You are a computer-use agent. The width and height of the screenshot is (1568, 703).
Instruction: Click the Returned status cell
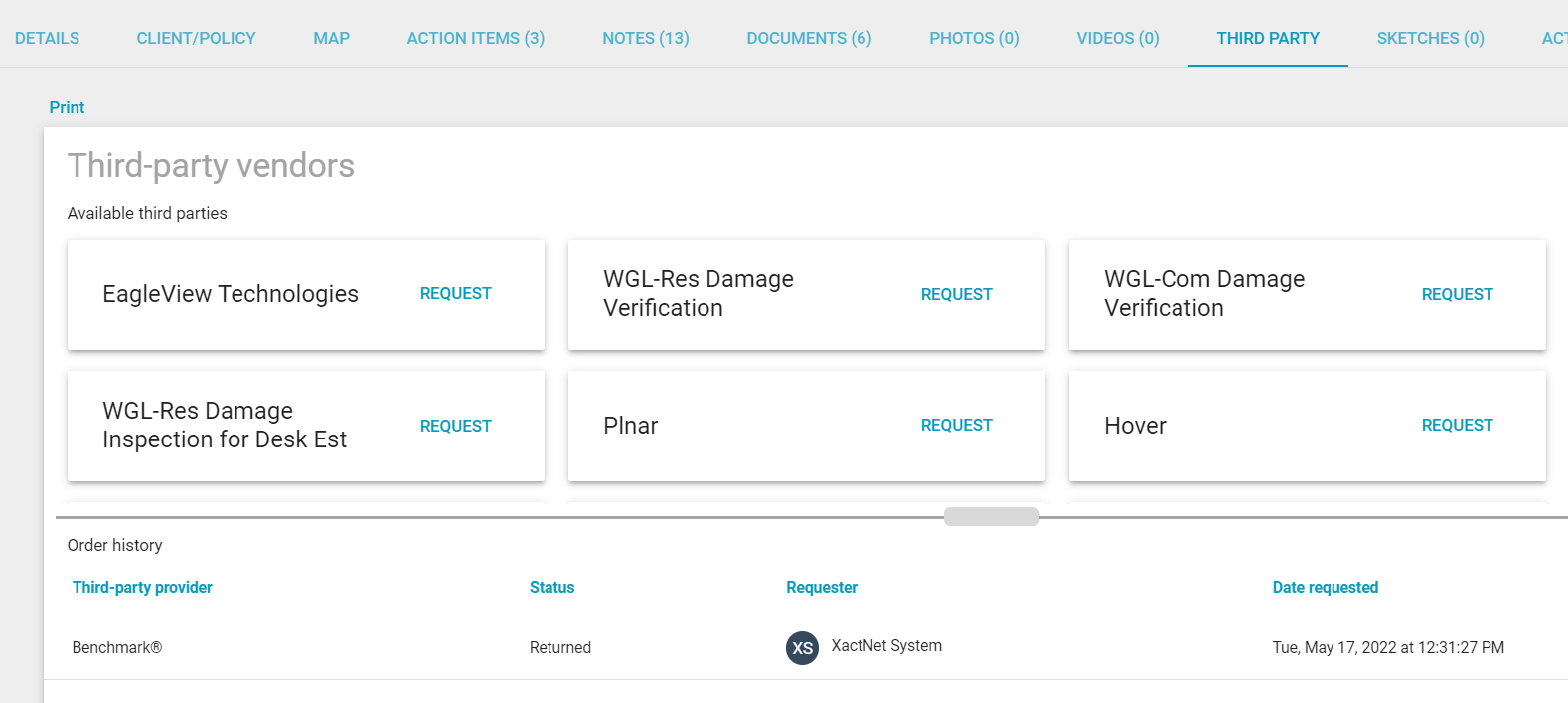point(559,647)
